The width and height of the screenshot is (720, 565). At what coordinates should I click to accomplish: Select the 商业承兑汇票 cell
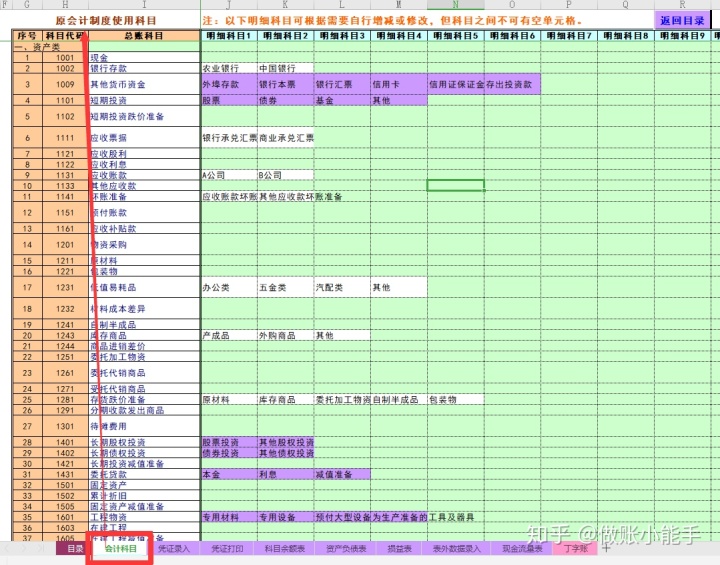(x=286, y=137)
